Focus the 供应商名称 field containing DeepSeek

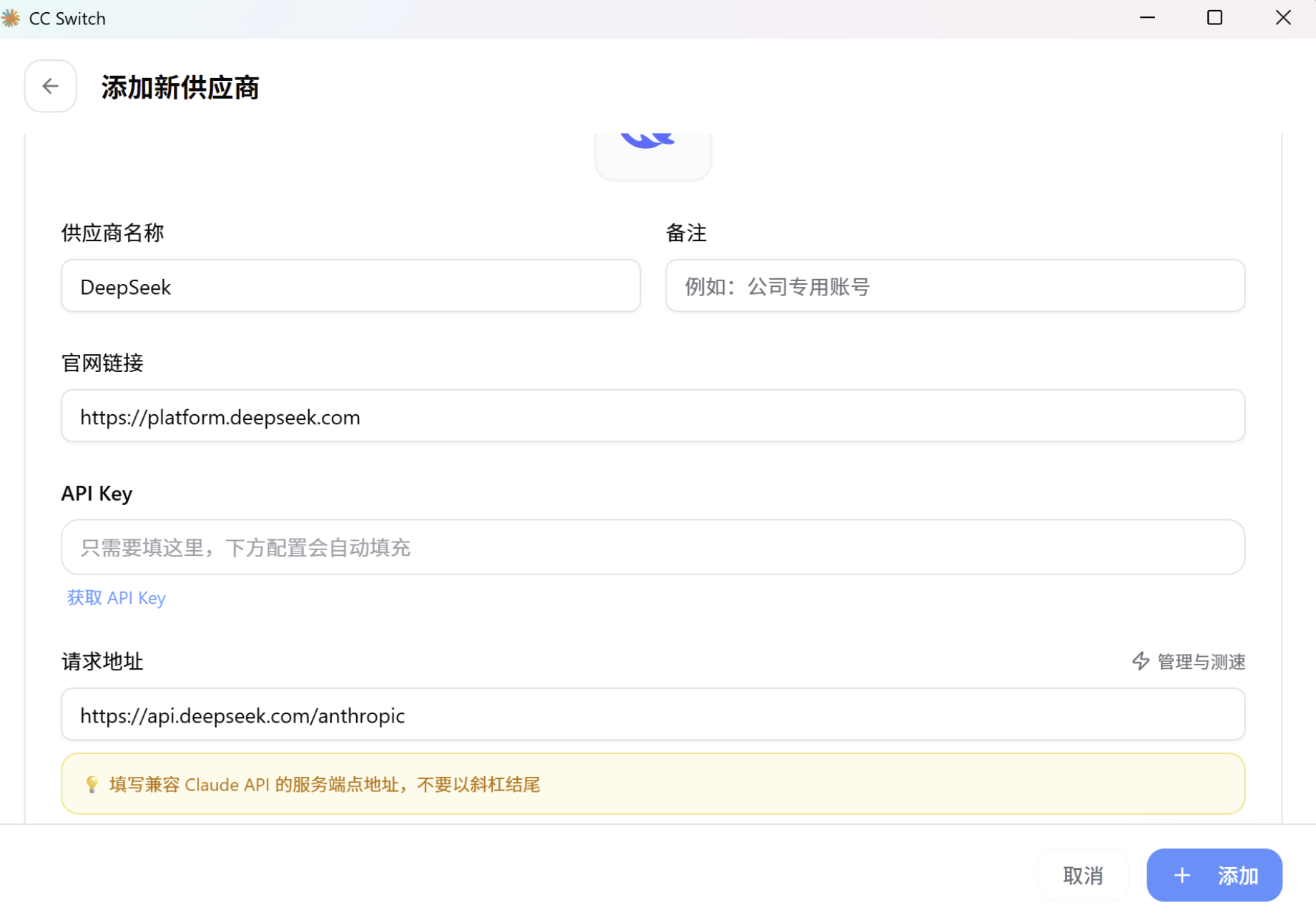coord(350,286)
